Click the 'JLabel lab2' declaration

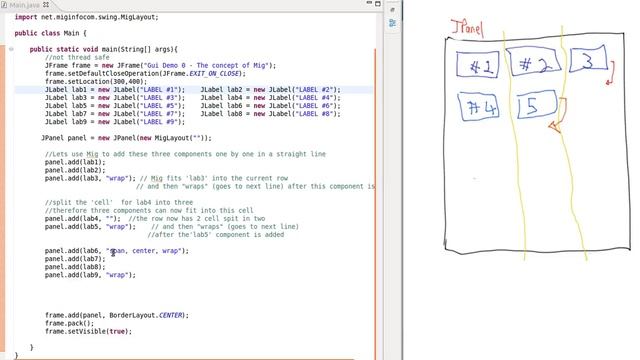pyautogui.click(x=270, y=90)
